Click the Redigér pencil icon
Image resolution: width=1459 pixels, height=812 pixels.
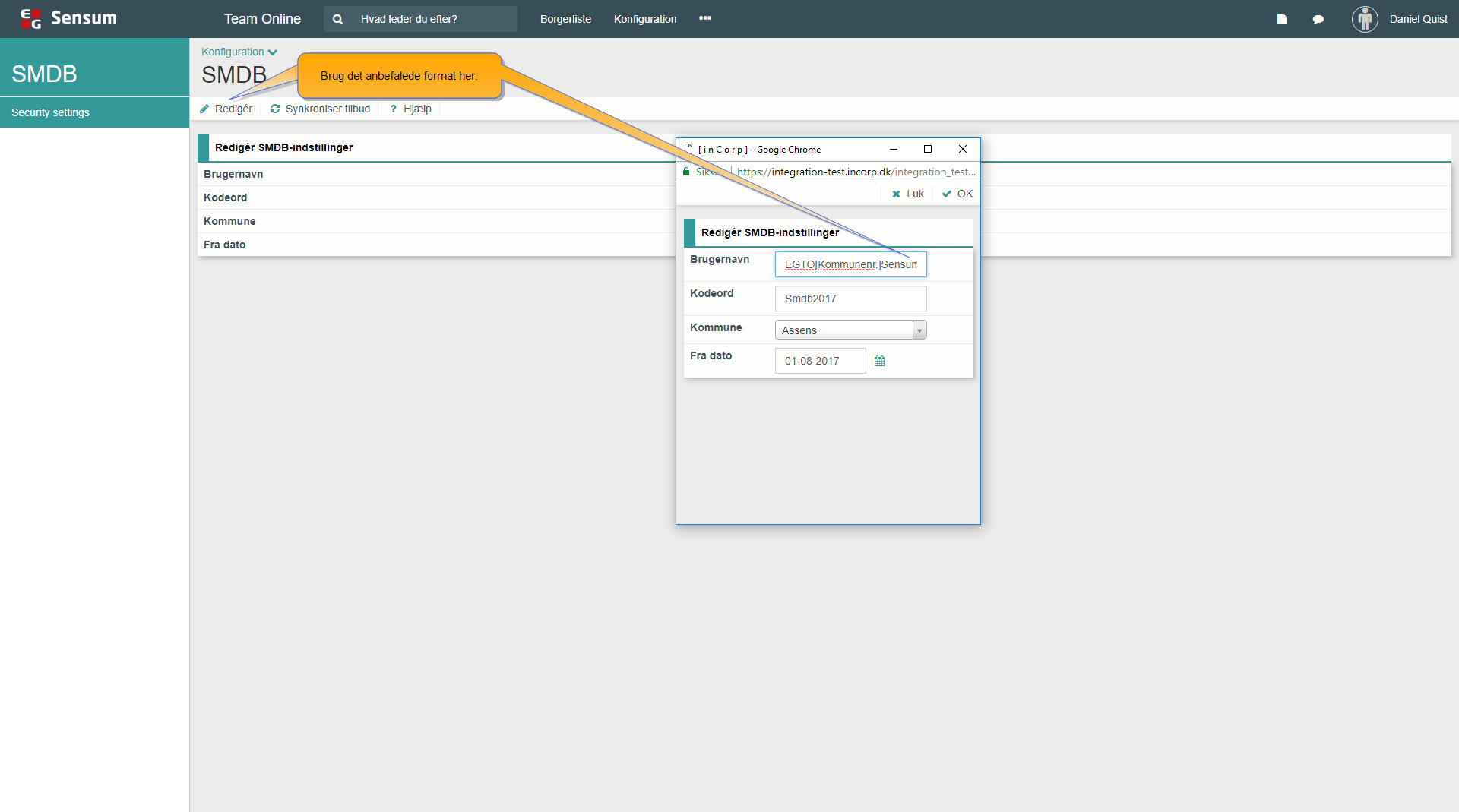[x=204, y=109]
